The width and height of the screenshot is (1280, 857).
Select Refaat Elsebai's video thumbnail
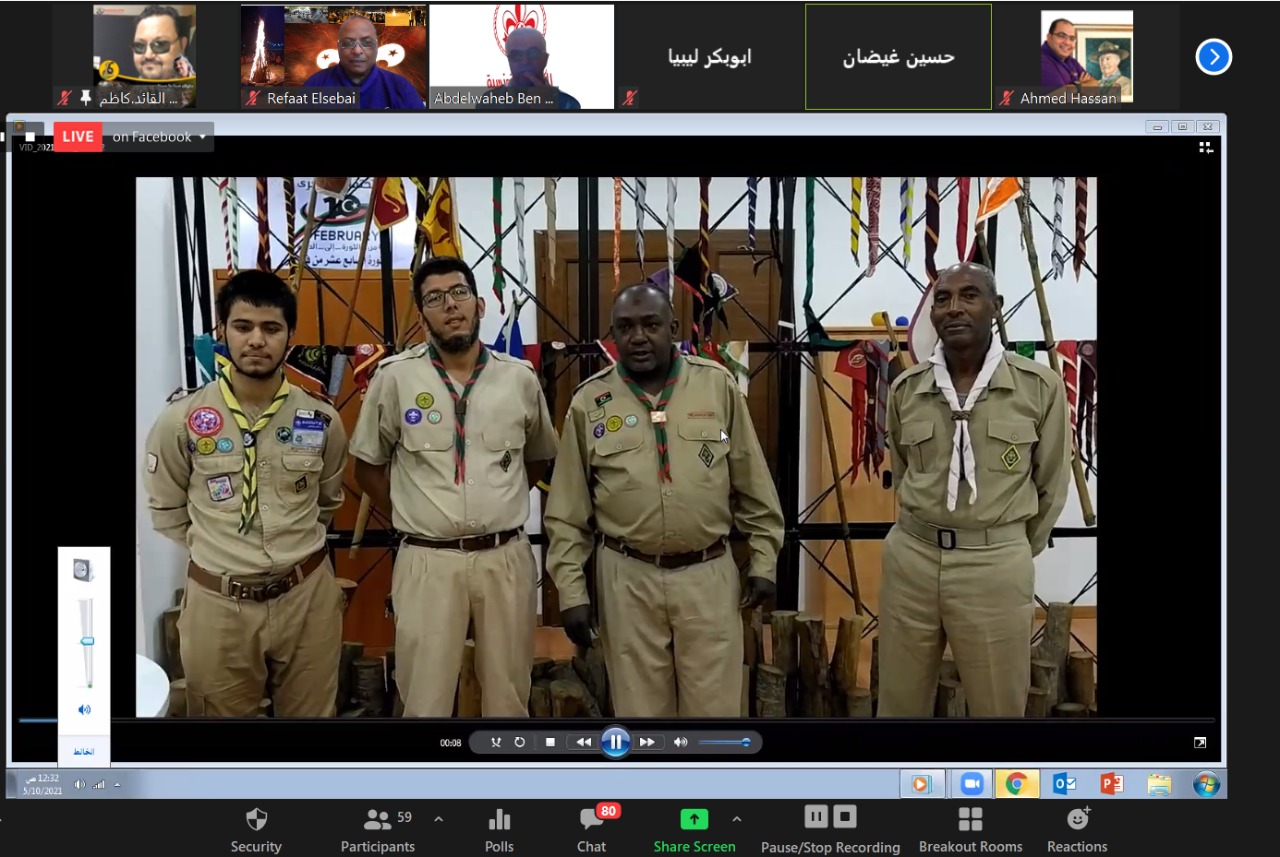coord(333,56)
